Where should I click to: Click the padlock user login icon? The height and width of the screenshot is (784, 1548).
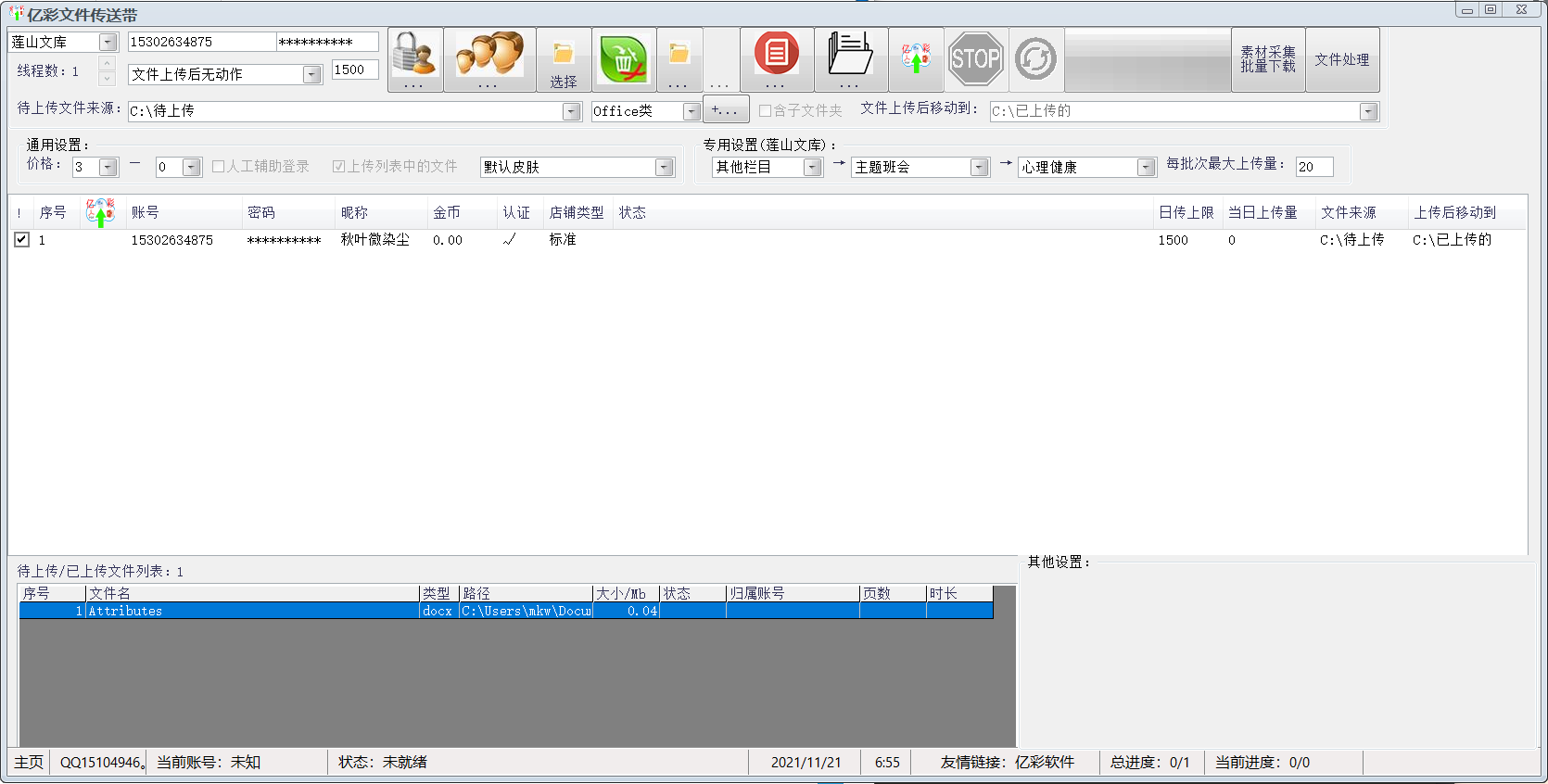[415, 59]
